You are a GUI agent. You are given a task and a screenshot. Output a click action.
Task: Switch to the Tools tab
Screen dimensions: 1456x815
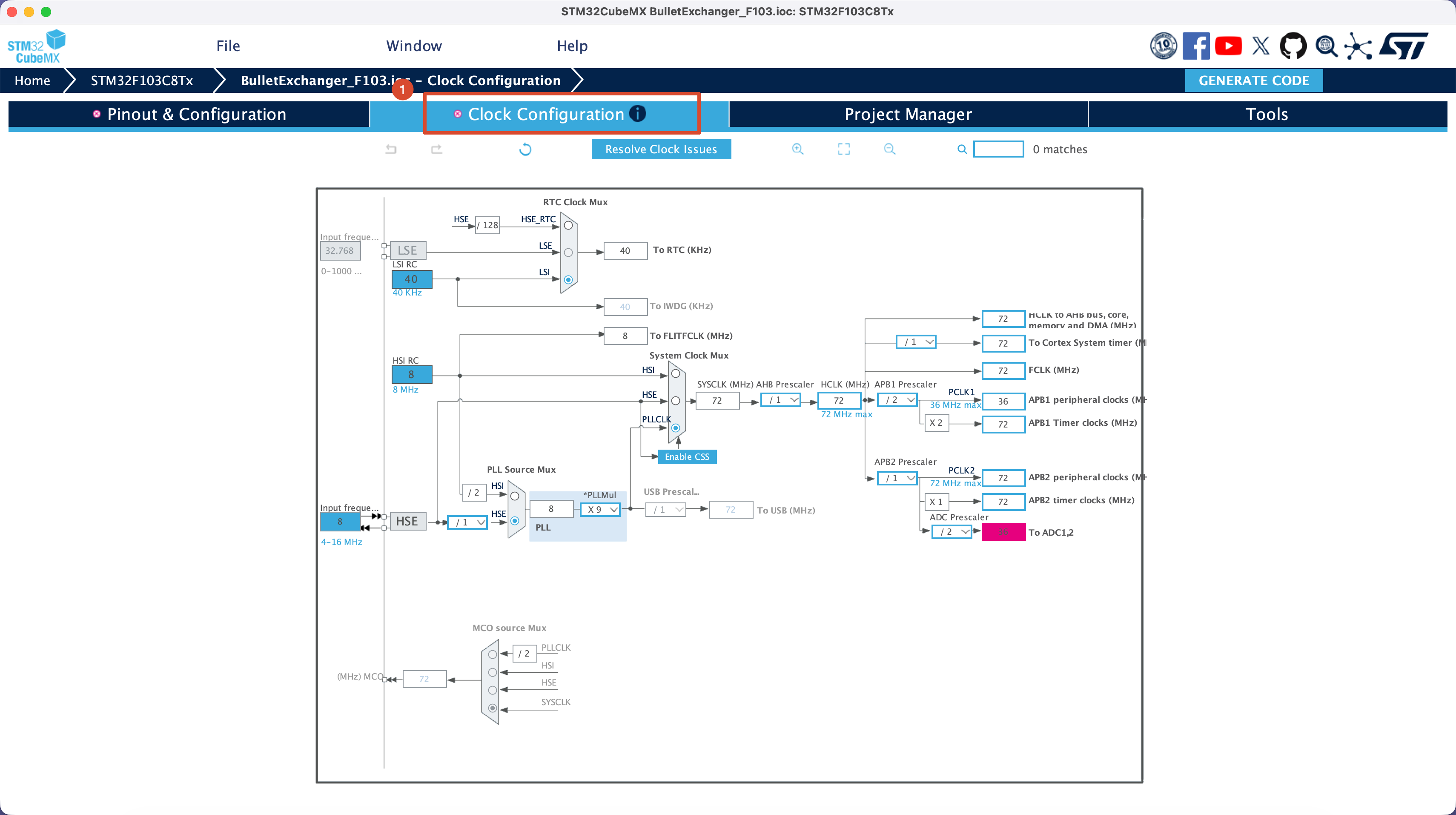pos(1267,114)
